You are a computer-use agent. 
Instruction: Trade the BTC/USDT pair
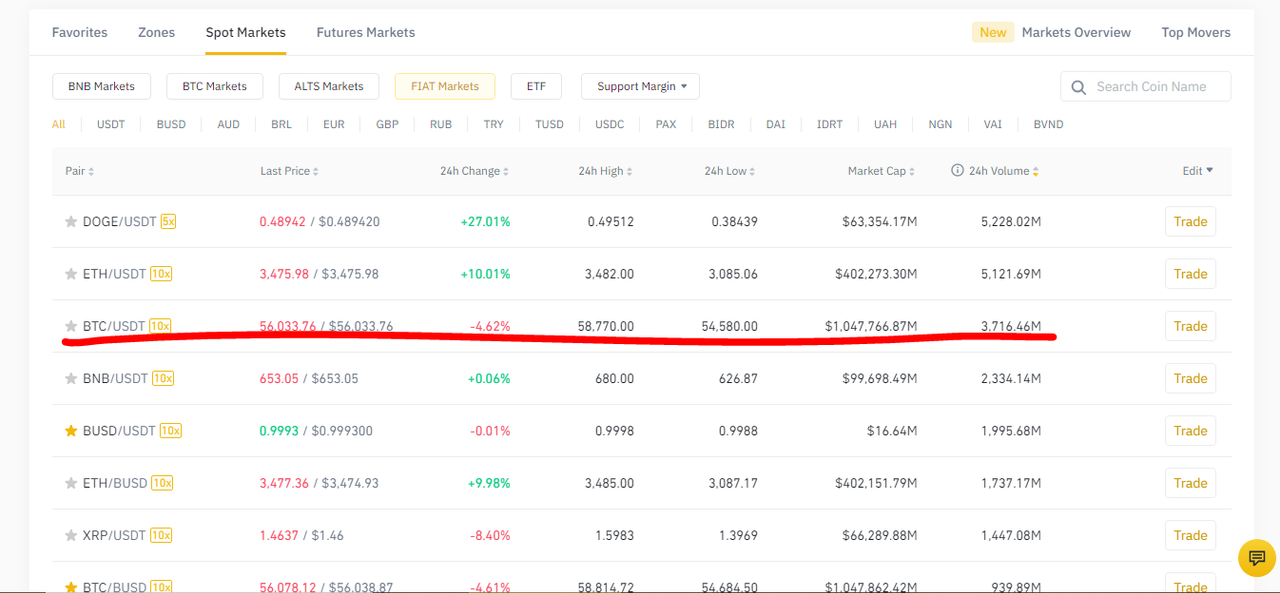click(x=1190, y=326)
